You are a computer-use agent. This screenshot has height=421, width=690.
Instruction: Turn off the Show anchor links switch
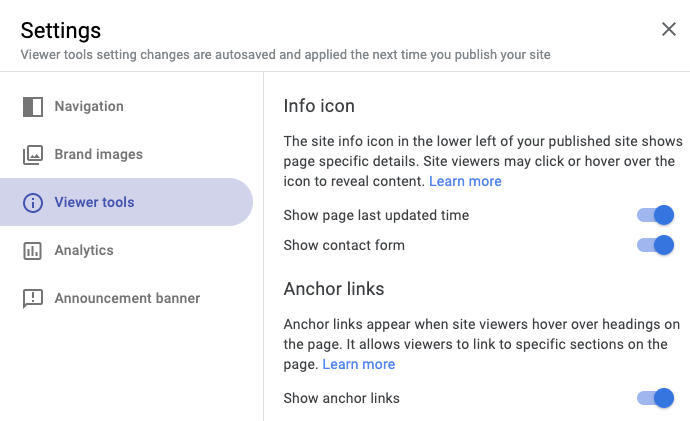click(x=656, y=398)
